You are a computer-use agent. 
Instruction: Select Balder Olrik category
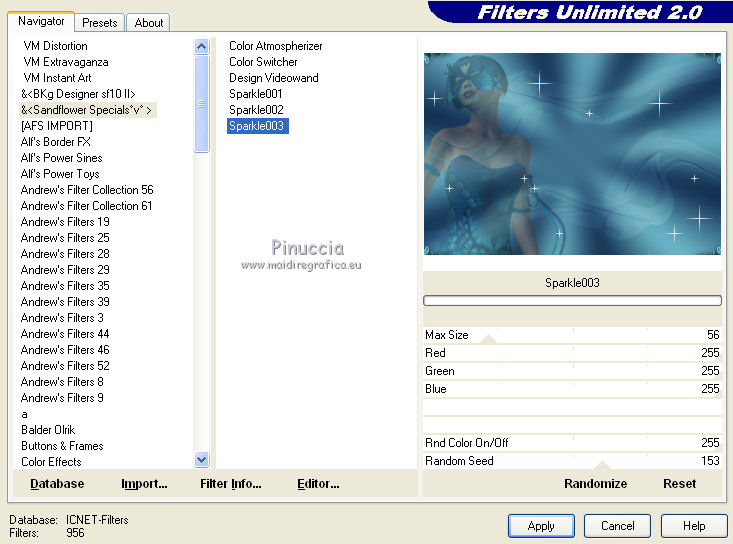pyautogui.click(x=48, y=429)
